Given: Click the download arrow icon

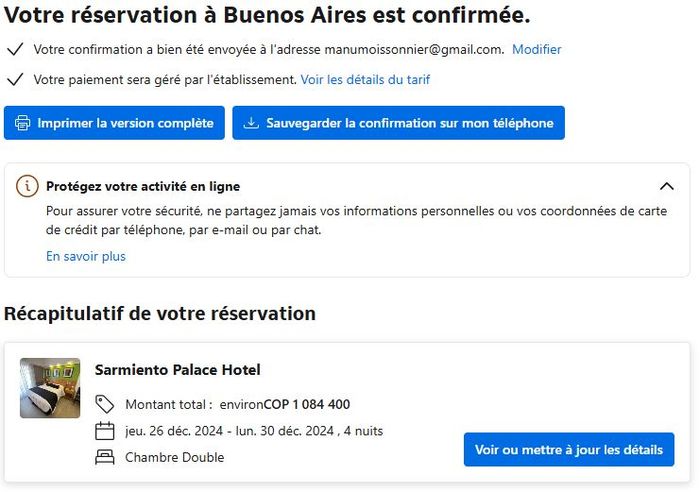Looking at the screenshot, I should click(x=251, y=124).
